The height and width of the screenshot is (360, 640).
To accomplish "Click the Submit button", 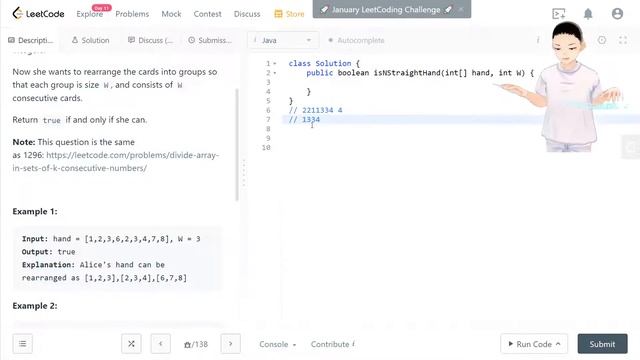I will (602, 344).
